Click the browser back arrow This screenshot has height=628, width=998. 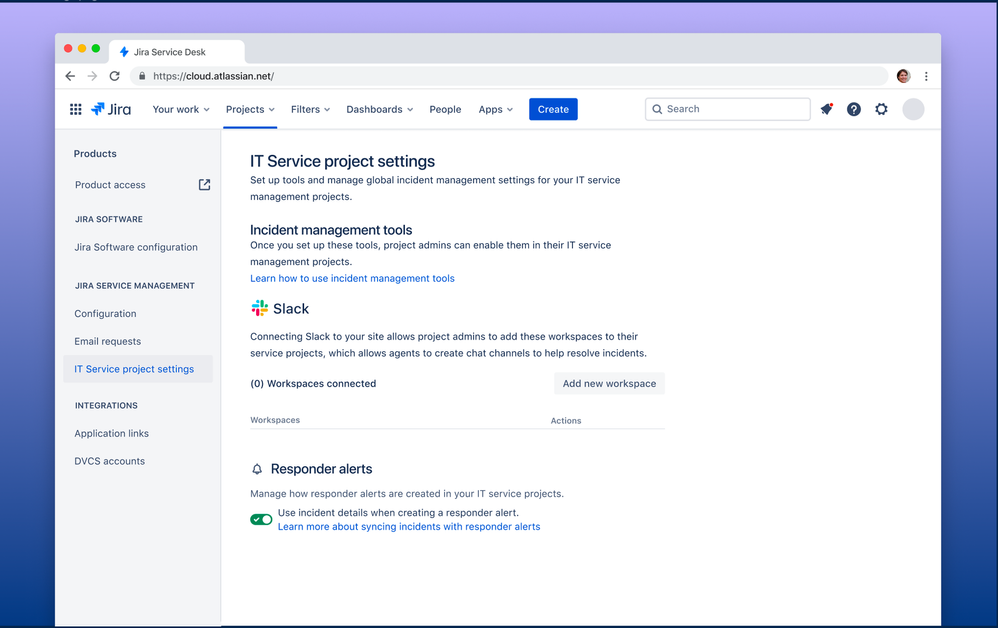[70, 76]
